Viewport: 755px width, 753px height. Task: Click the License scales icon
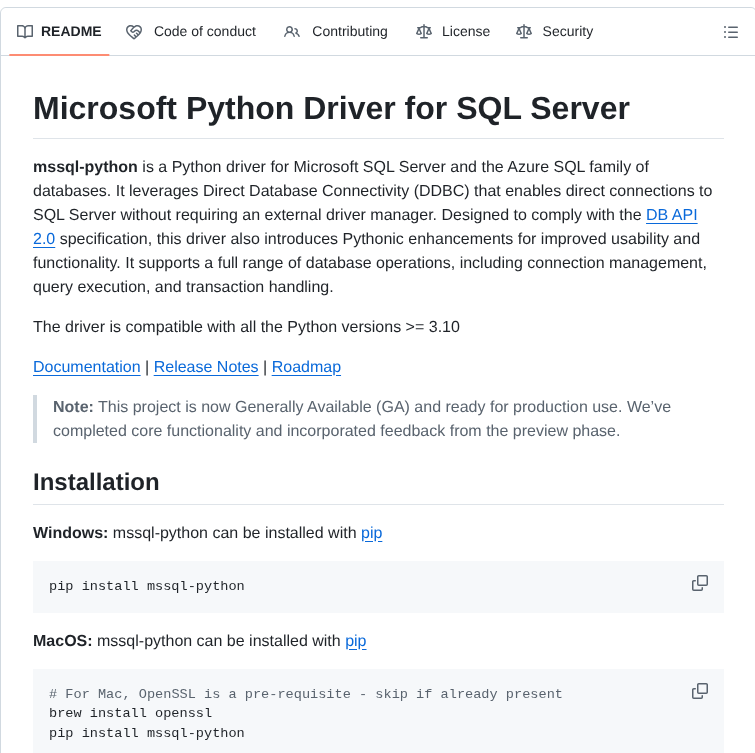point(424,32)
